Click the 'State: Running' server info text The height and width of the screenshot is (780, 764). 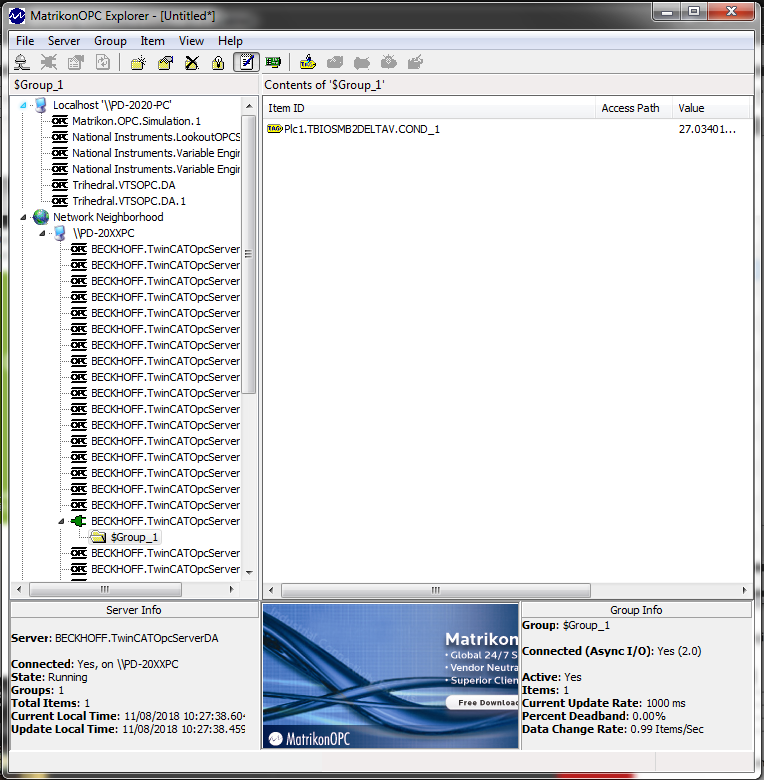coord(49,677)
